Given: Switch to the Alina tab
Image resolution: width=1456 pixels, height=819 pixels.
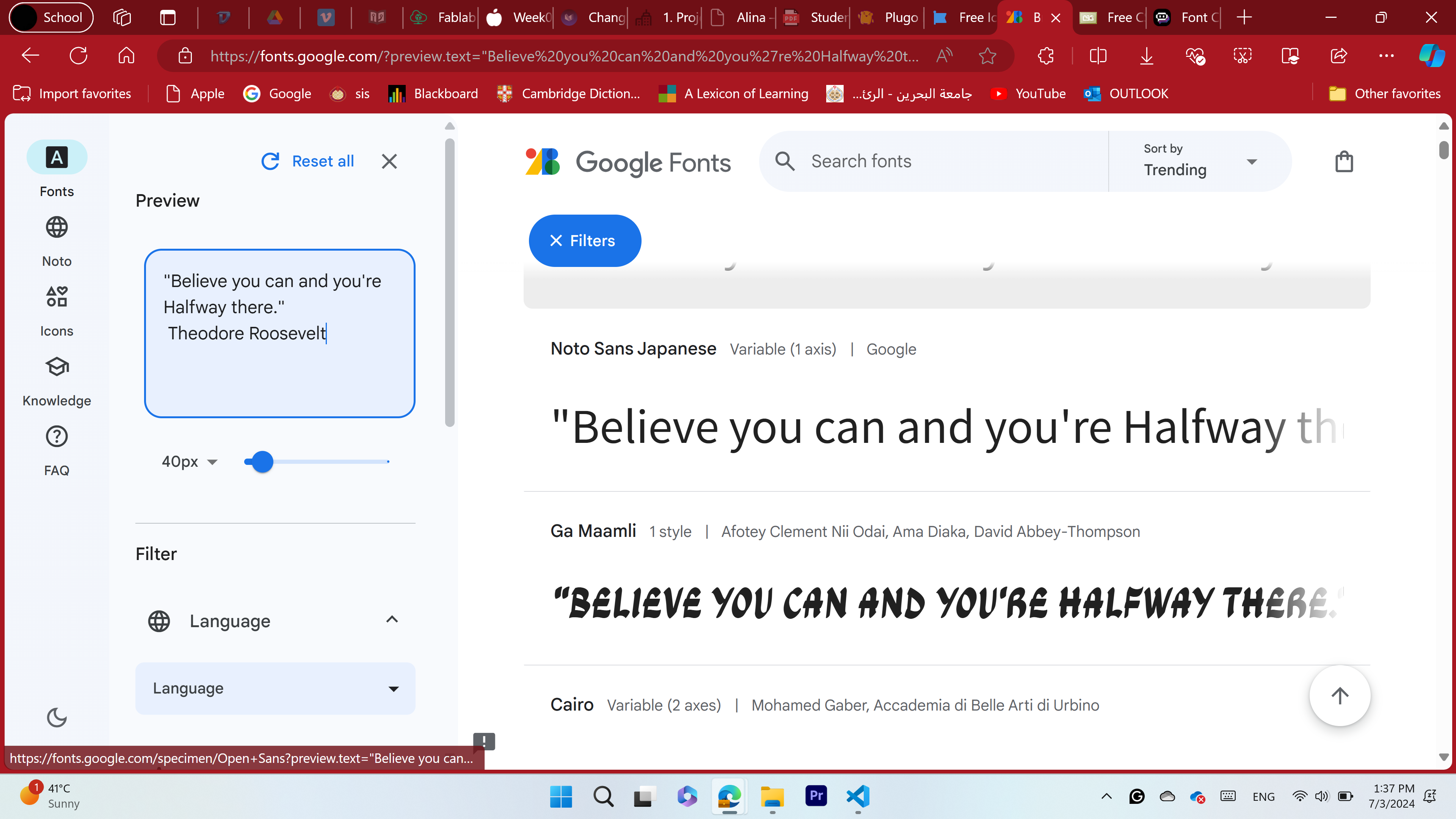Looking at the screenshot, I should click(x=740, y=17).
